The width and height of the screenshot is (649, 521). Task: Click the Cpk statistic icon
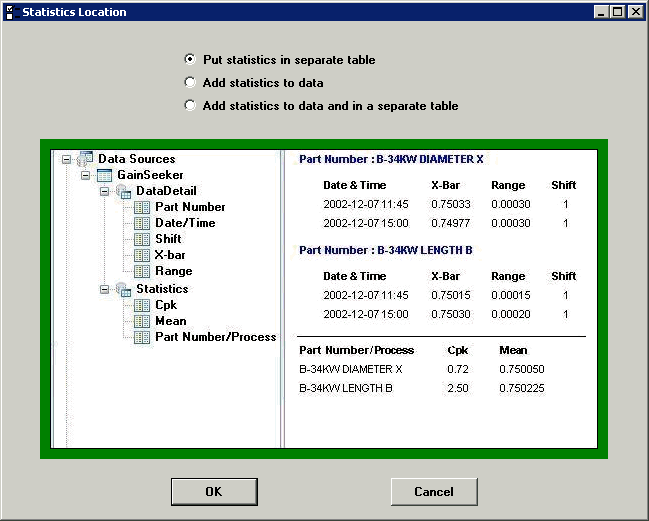142,305
